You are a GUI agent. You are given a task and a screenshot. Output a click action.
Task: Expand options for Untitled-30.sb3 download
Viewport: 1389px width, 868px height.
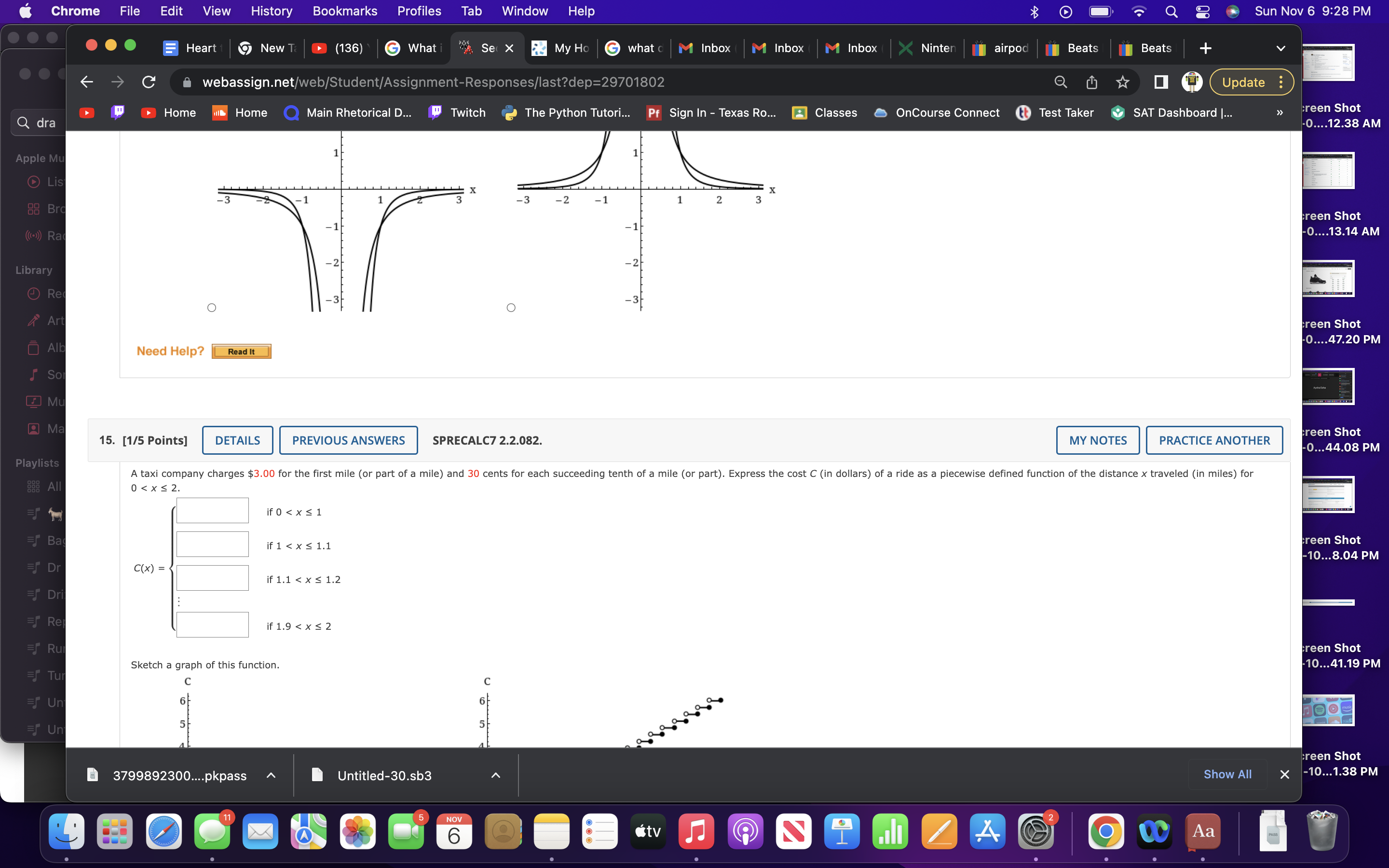point(495,775)
